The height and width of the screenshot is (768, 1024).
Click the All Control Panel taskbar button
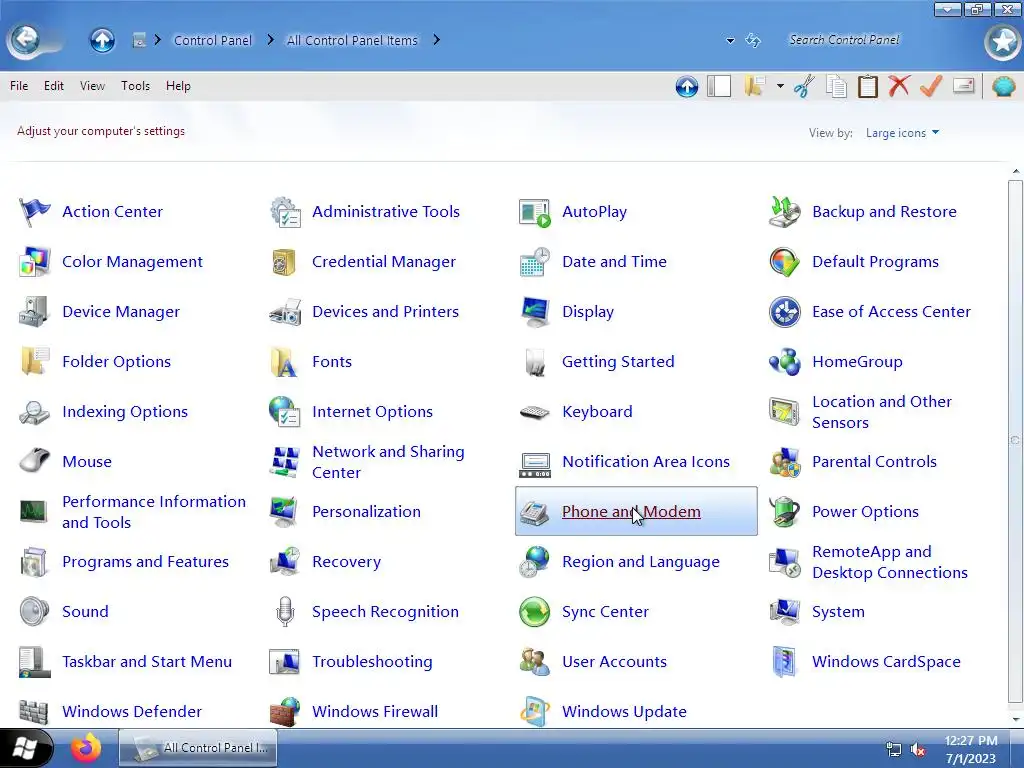(198, 748)
